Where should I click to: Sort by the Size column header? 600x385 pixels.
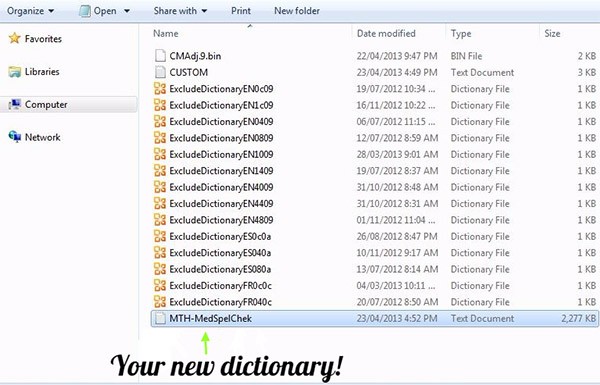click(552, 34)
